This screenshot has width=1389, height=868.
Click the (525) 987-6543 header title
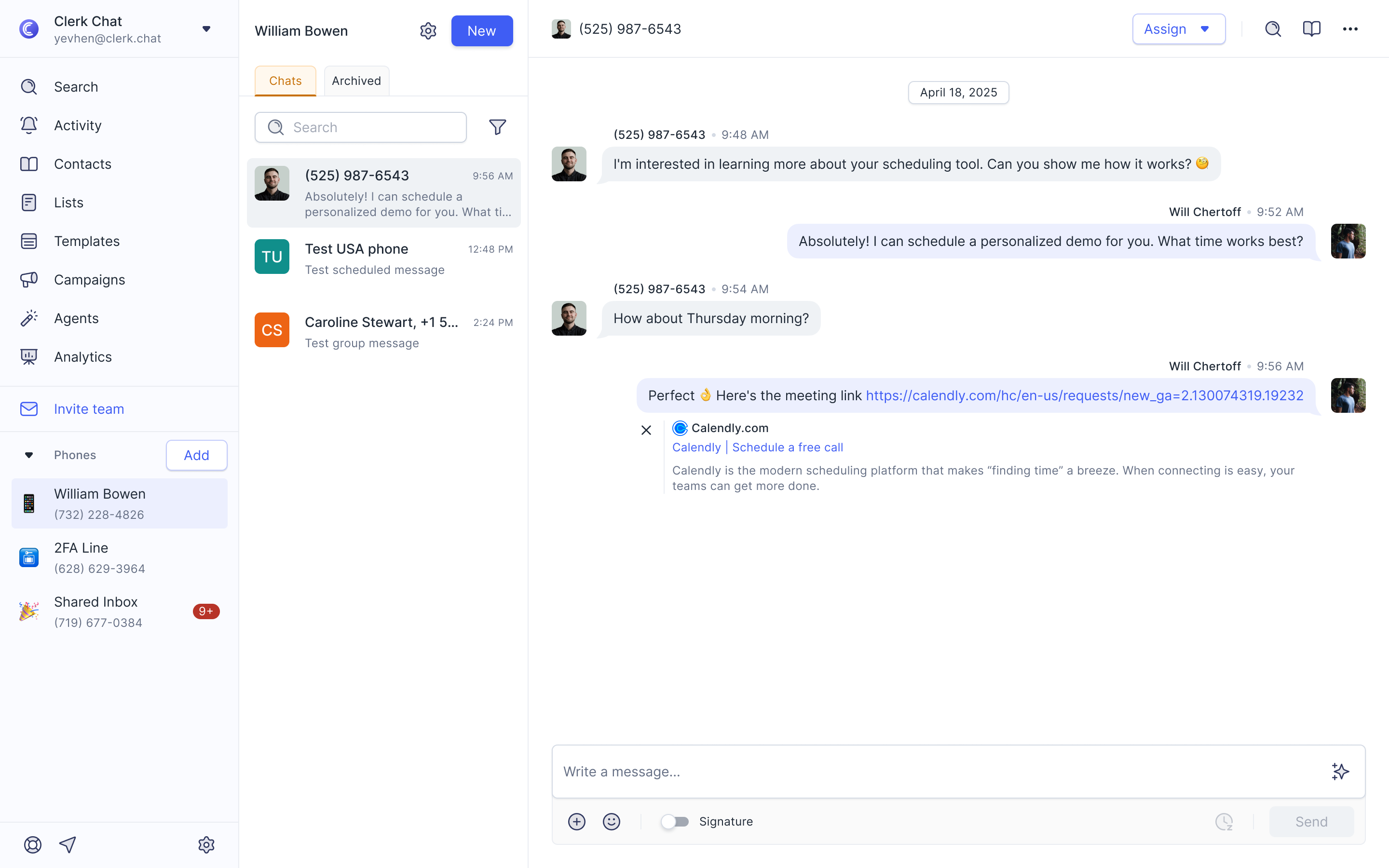point(630,29)
